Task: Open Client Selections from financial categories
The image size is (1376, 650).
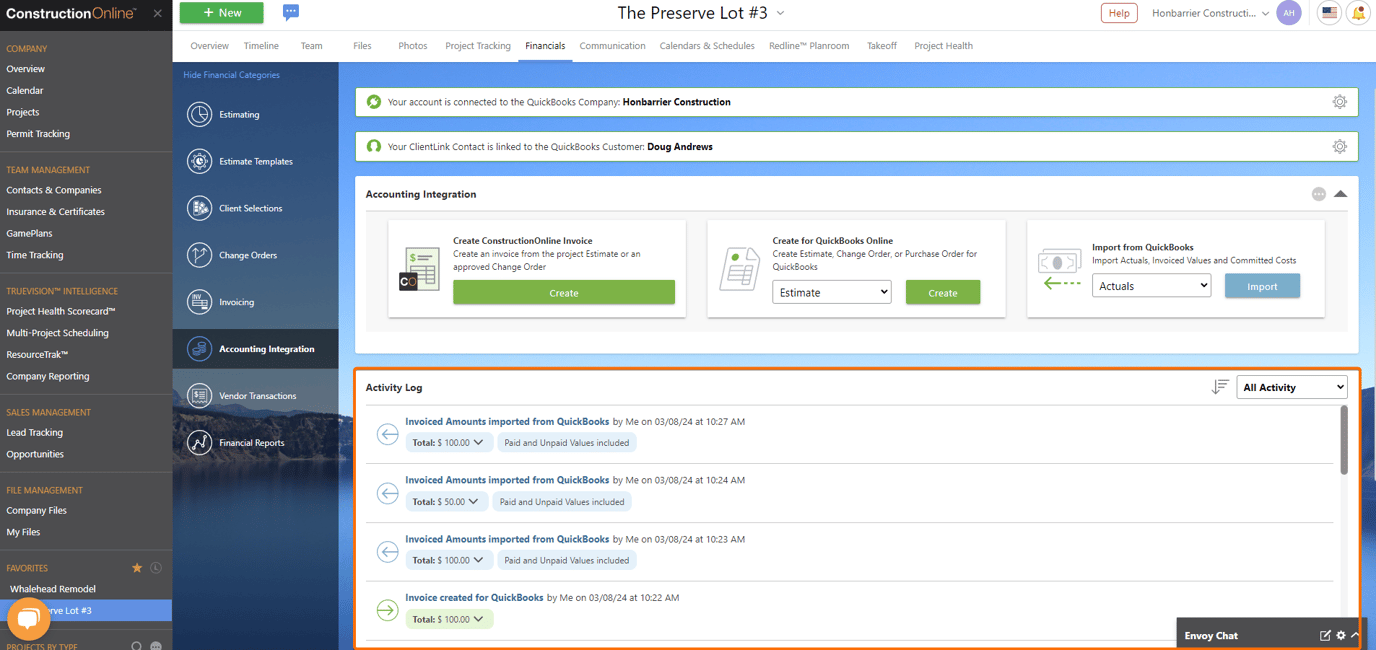Action: click(201, 208)
